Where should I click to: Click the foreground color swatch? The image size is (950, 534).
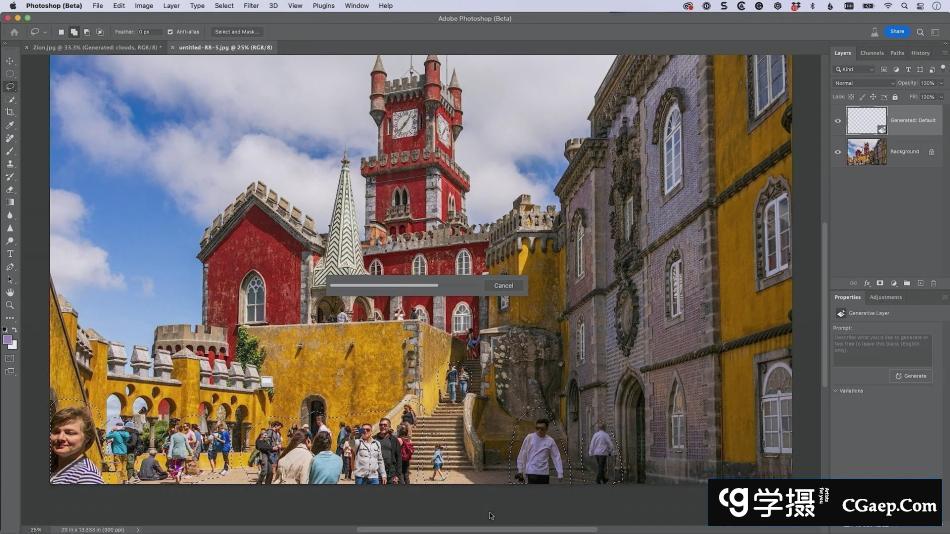click(8, 339)
